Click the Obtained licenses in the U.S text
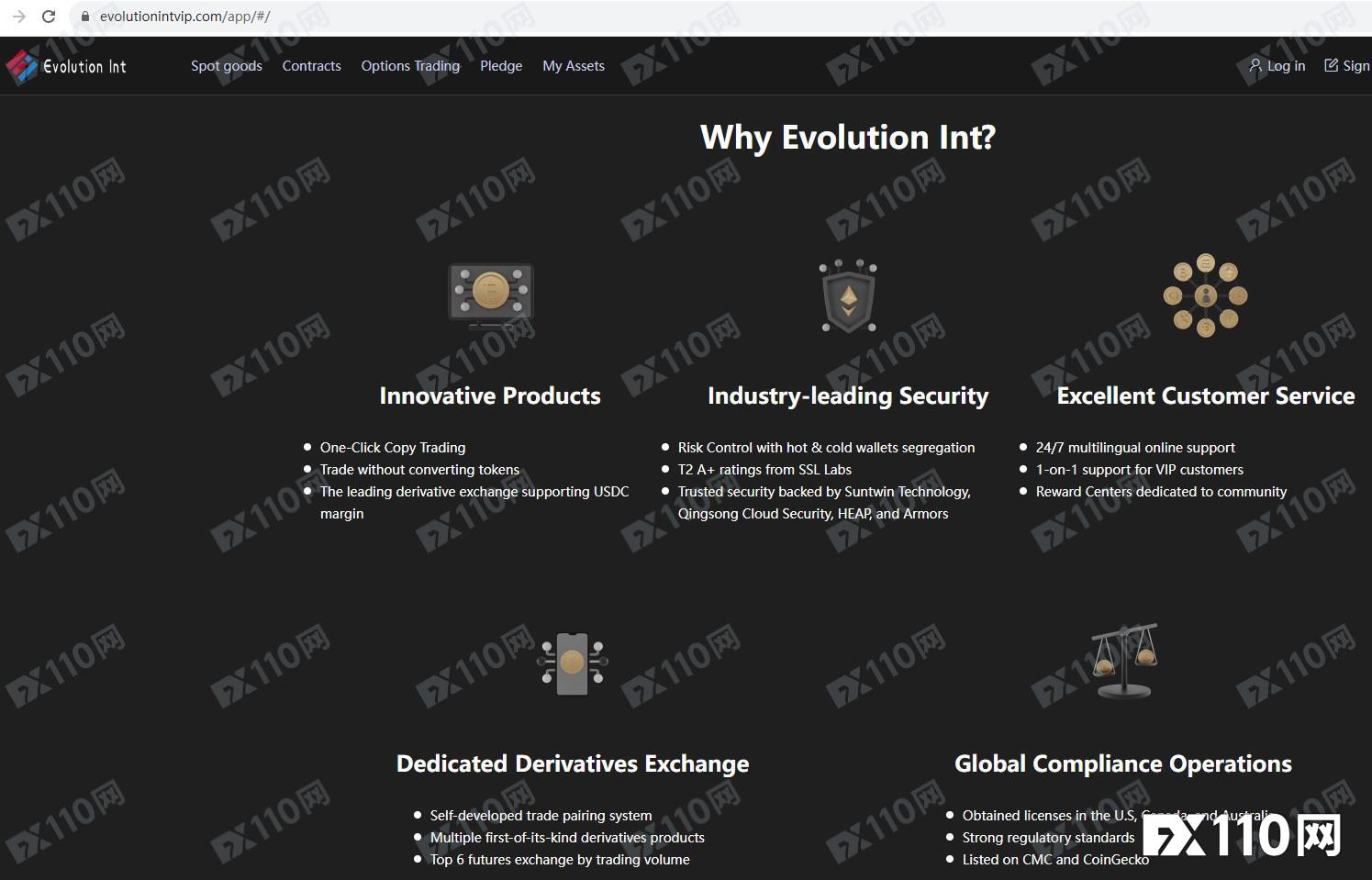 (1118, 816)
